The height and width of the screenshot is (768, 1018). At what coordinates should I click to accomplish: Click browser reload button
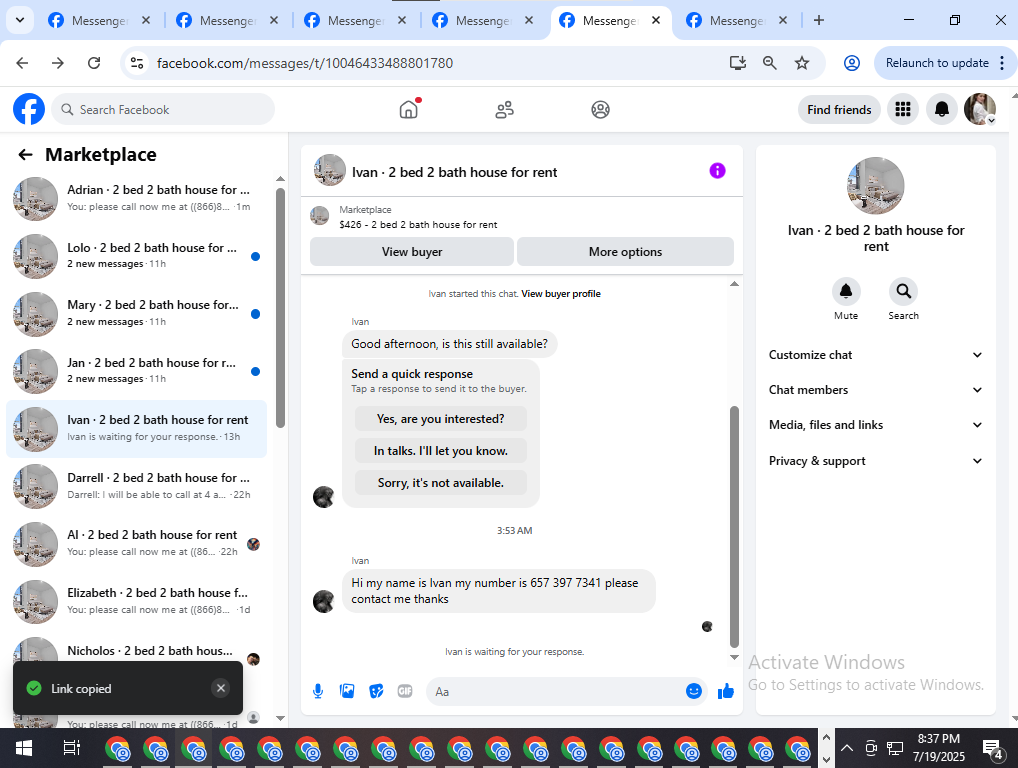(x=94, y=63)
